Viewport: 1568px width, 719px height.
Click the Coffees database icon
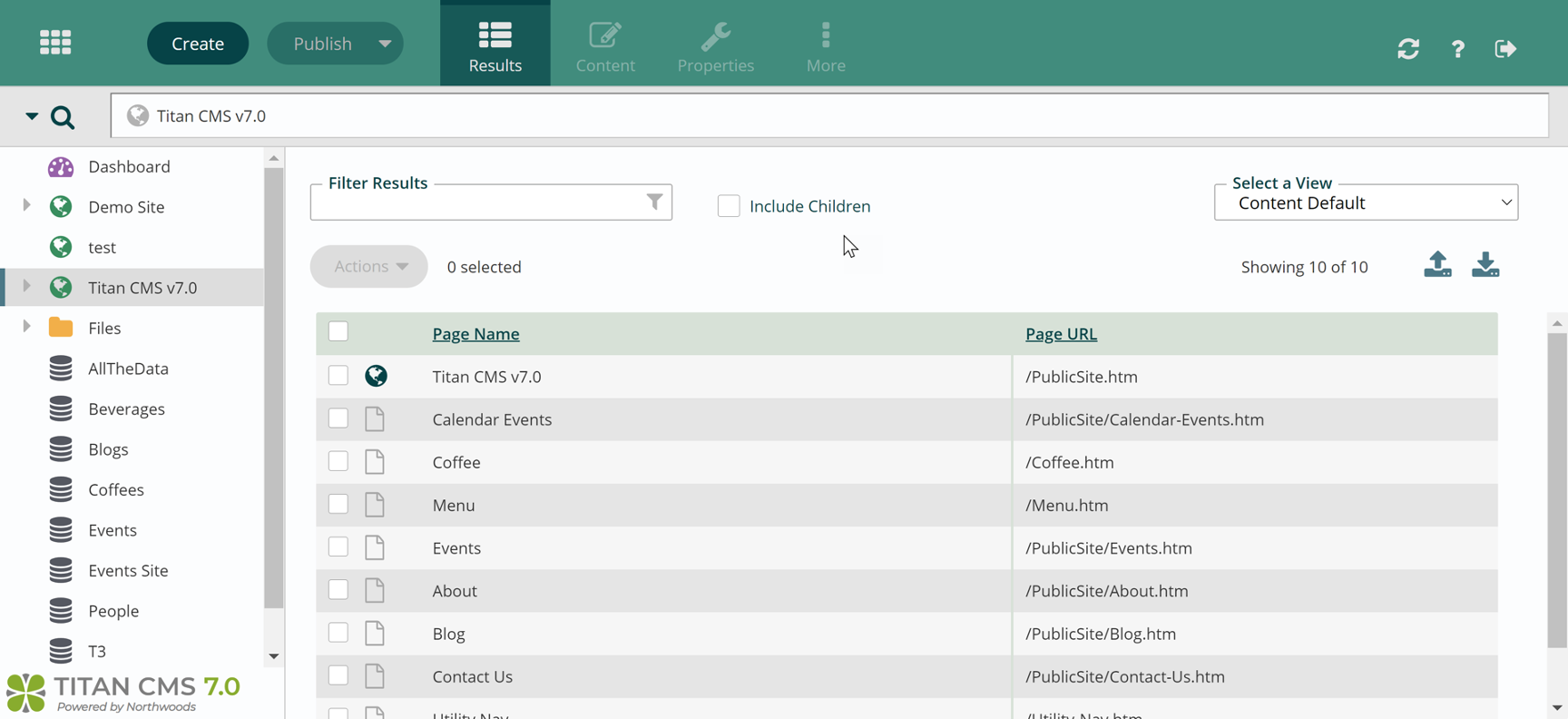pyautogui.click(x=61, y=489)
